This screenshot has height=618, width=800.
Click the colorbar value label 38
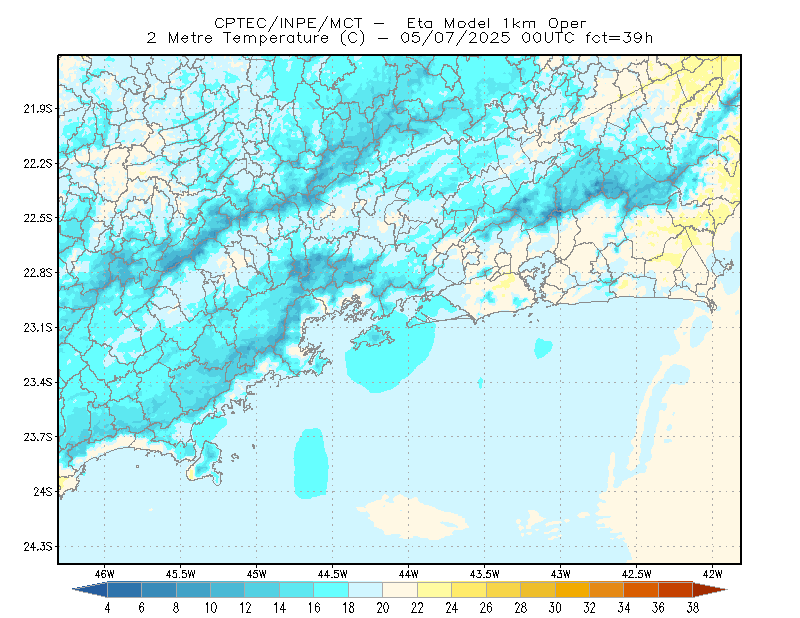coord(692,608)
